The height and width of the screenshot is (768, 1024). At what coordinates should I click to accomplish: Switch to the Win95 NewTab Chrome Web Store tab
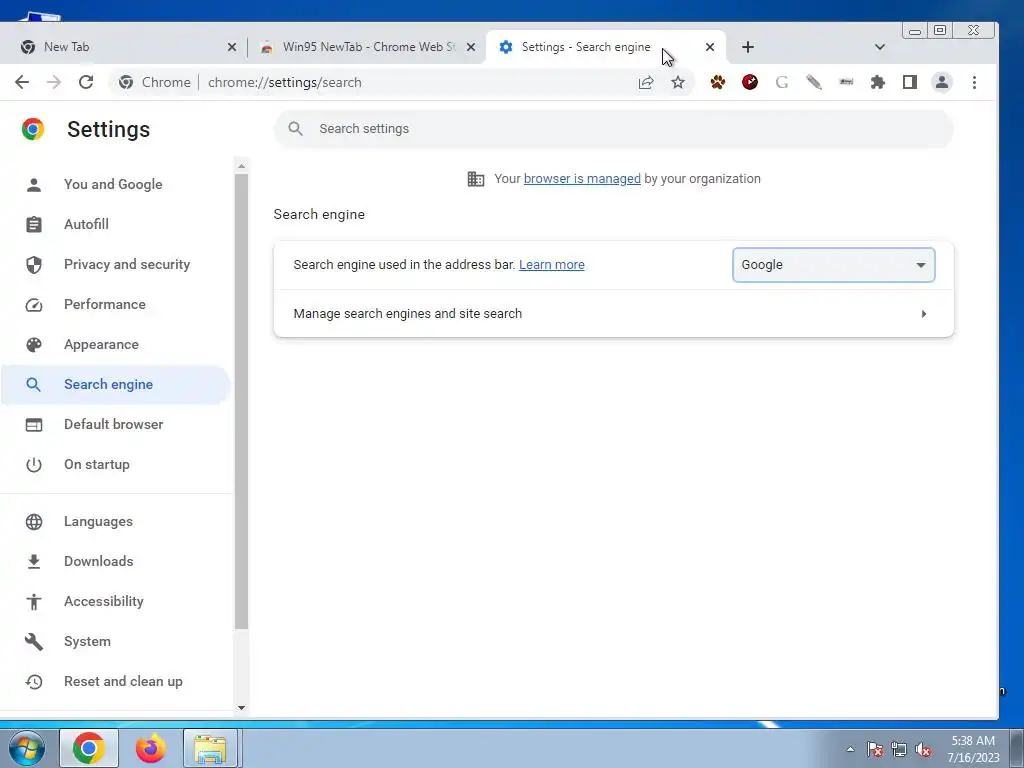(369, 47)
